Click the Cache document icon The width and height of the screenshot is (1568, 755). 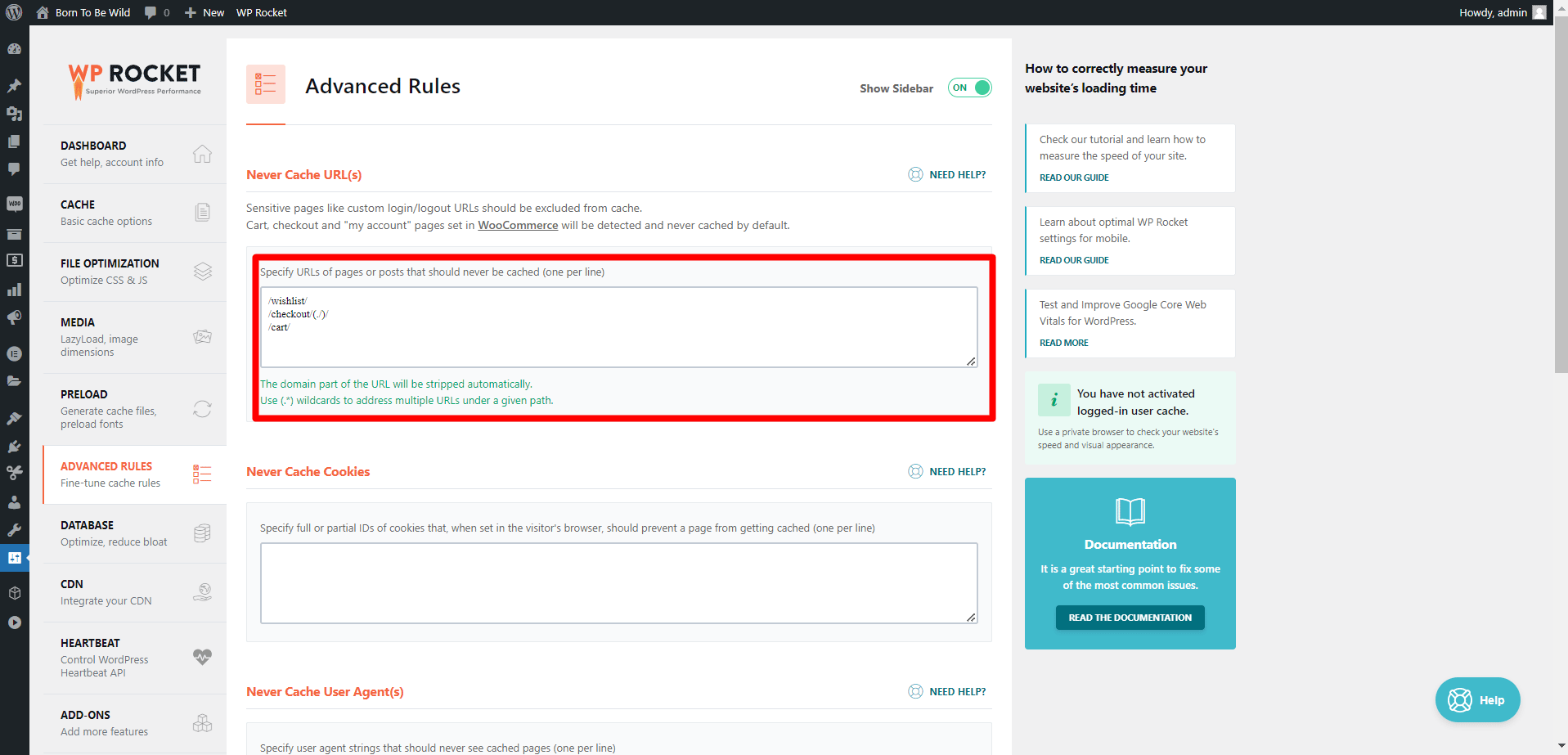pos(202,213)
